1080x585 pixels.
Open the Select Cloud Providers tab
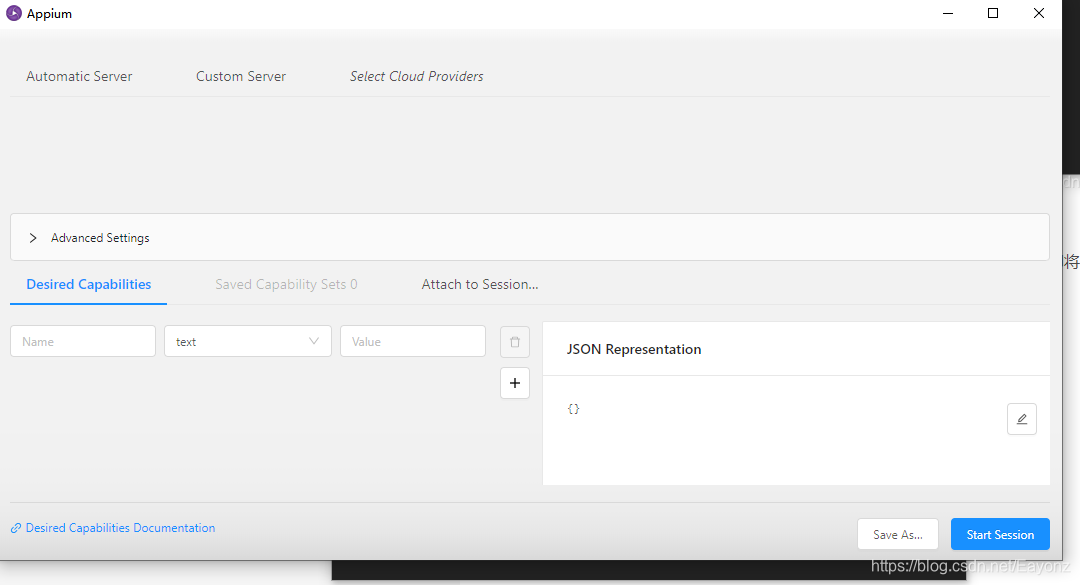pyautogui.click(x=417, y=76)
